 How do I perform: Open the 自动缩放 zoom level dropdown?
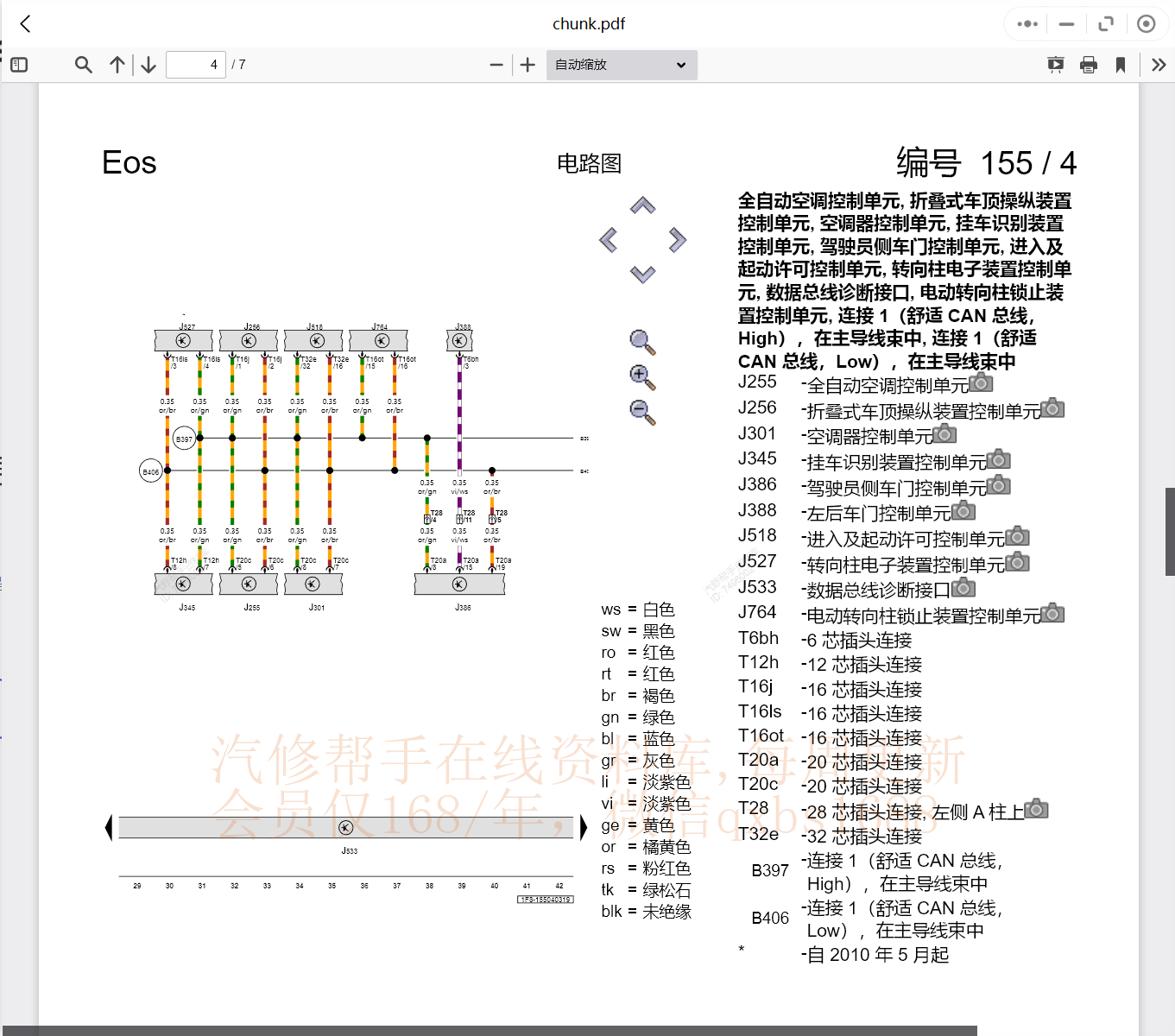[x=621, y=64]
